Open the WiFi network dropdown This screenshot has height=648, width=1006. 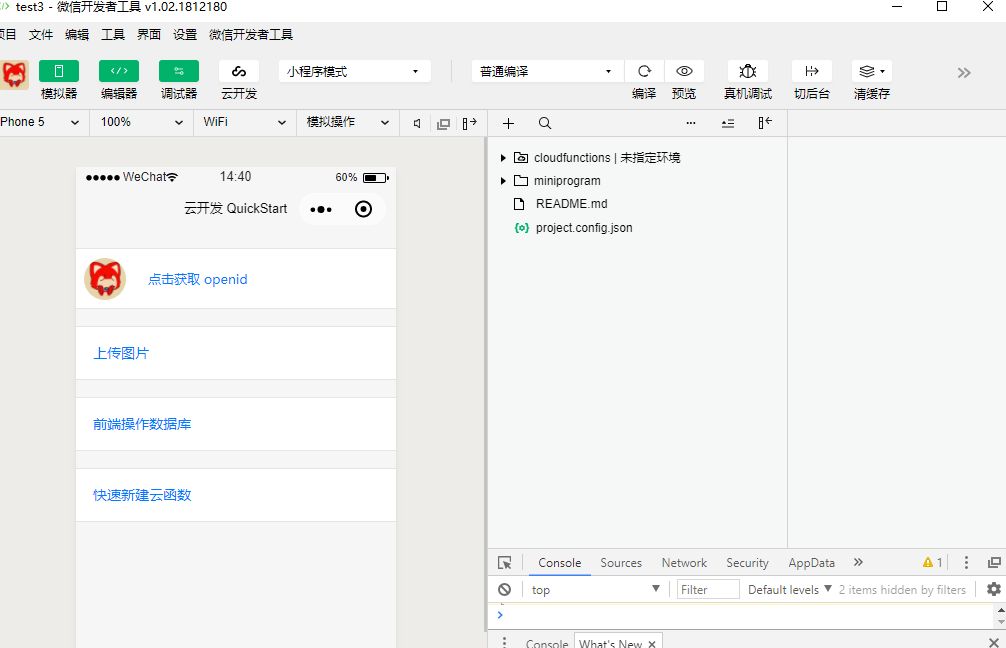(244, 123)
